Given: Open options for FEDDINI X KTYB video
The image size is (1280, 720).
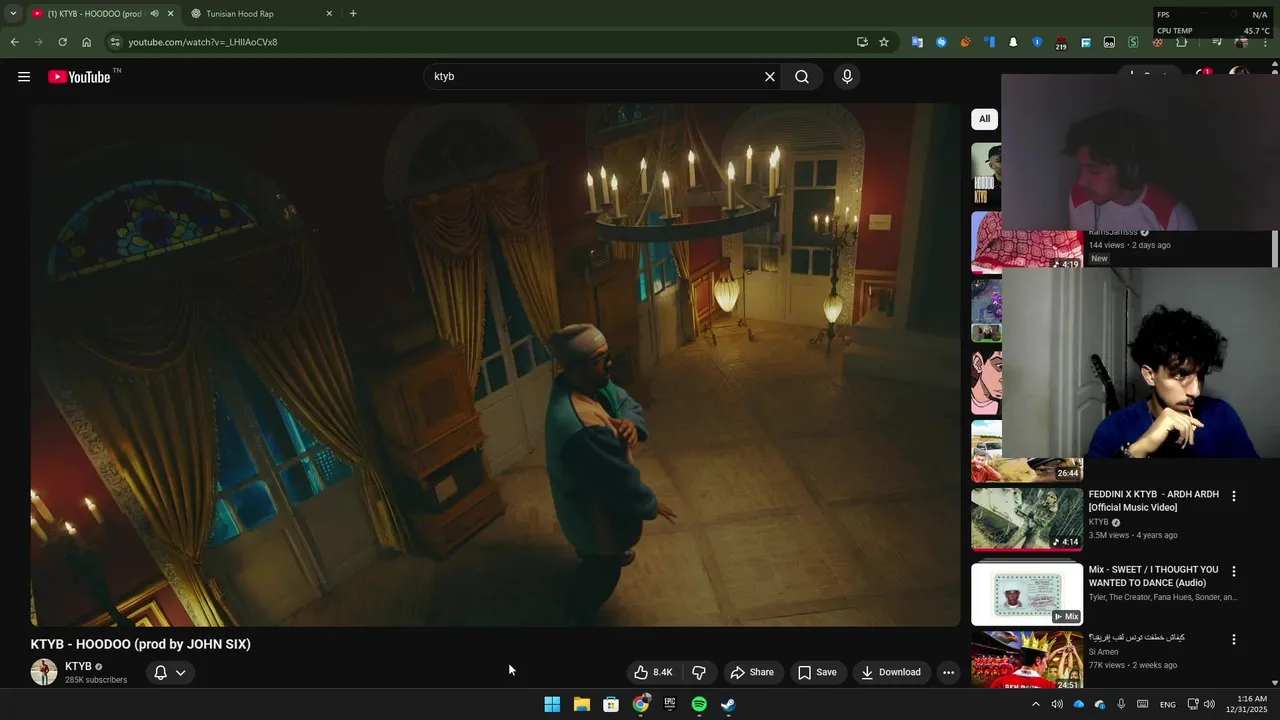Looking at the screenshot, I should click(x=1233, y=496).
